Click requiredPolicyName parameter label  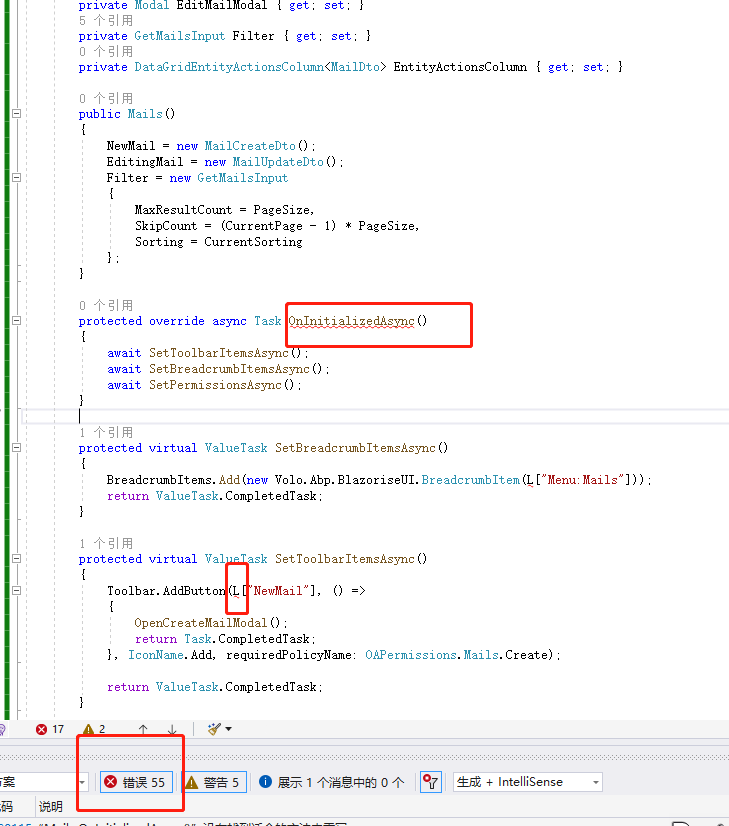tap(289, 655)
